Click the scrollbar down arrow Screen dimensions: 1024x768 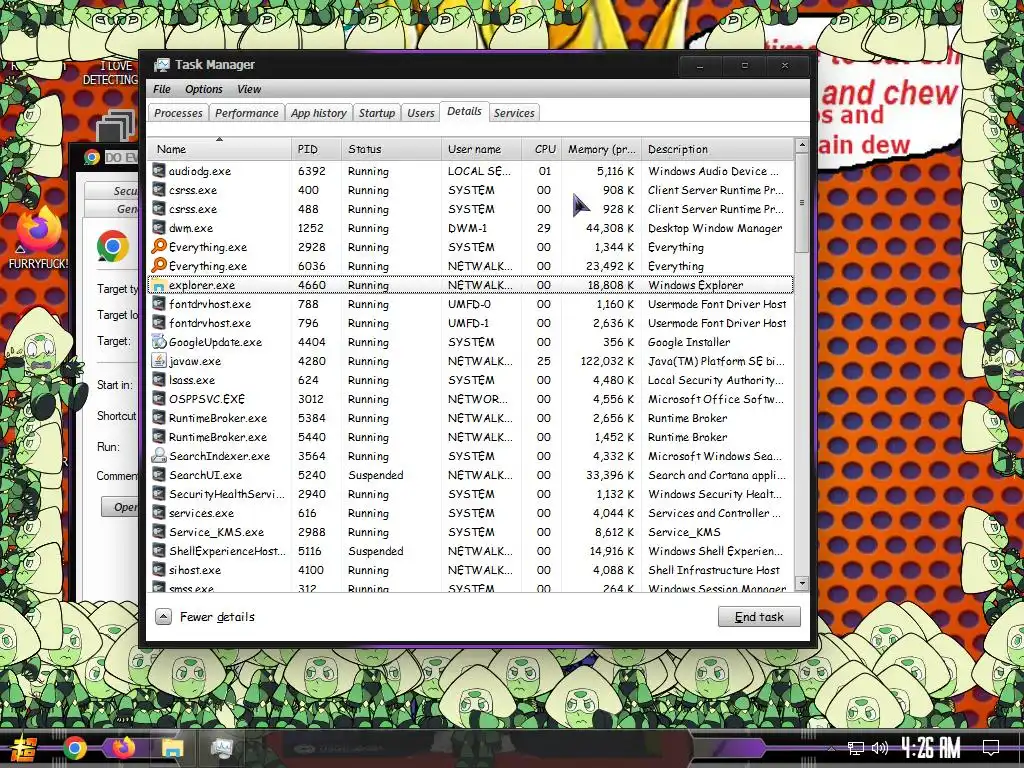pyautogui.click(x=802, y=583)
